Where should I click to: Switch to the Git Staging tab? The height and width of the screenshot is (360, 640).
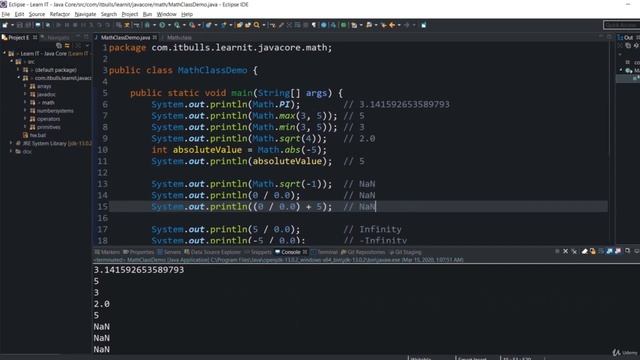point(405,252)
